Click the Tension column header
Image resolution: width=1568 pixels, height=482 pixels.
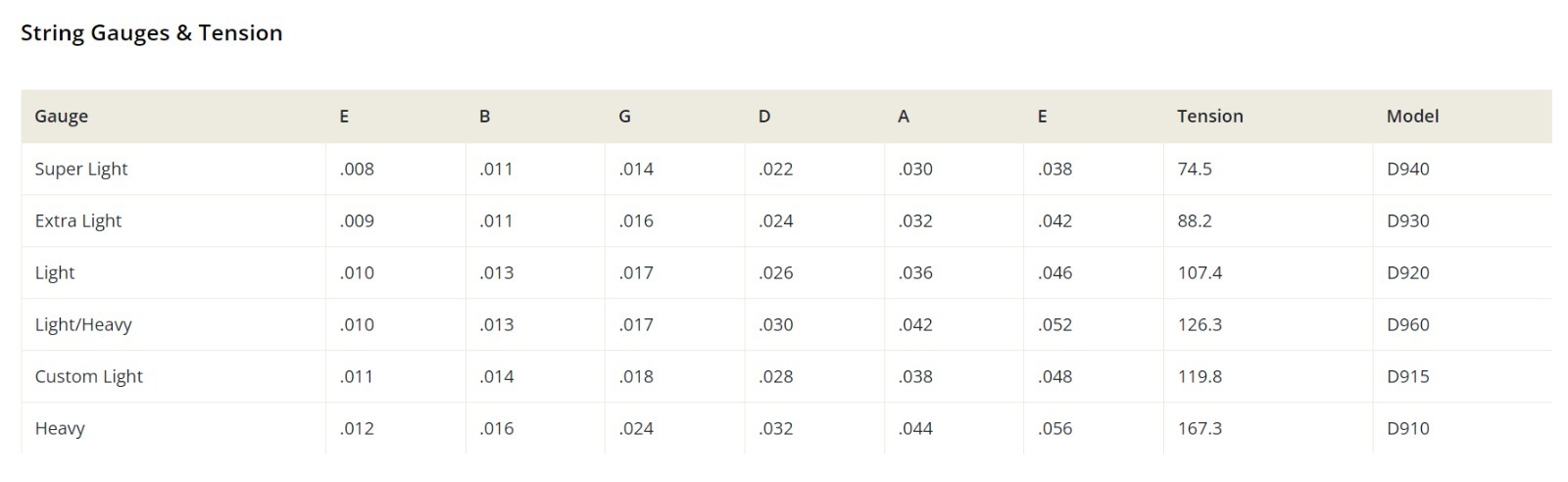pos(1209,116)
